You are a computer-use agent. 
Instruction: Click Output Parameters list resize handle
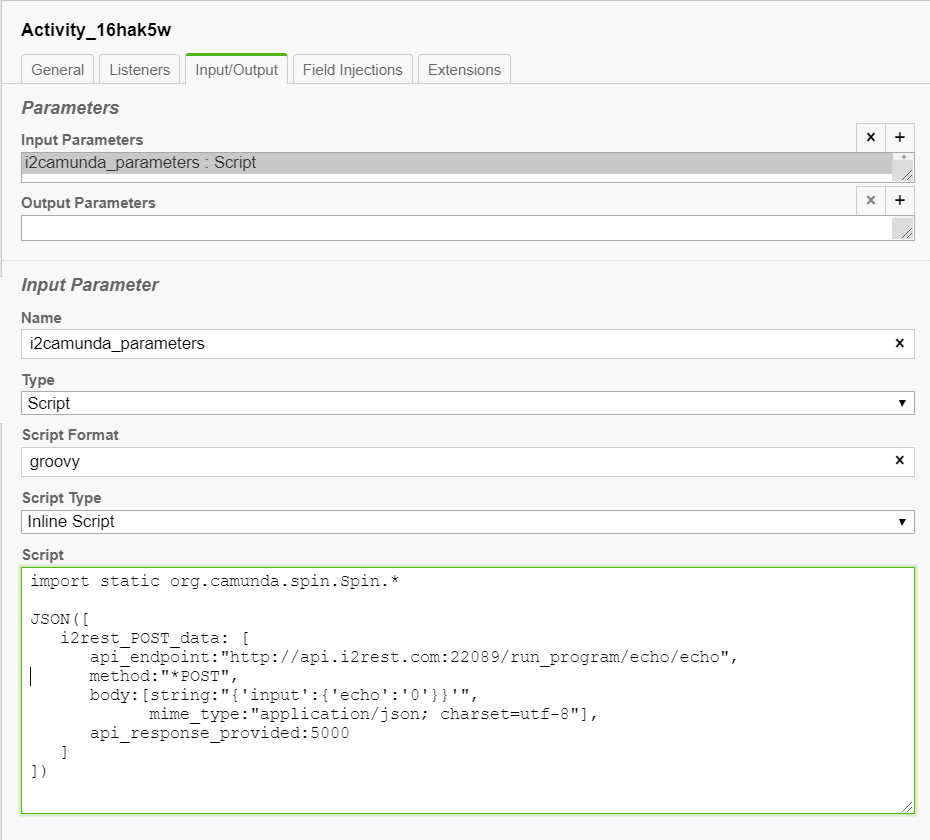(x=905, y=232)
